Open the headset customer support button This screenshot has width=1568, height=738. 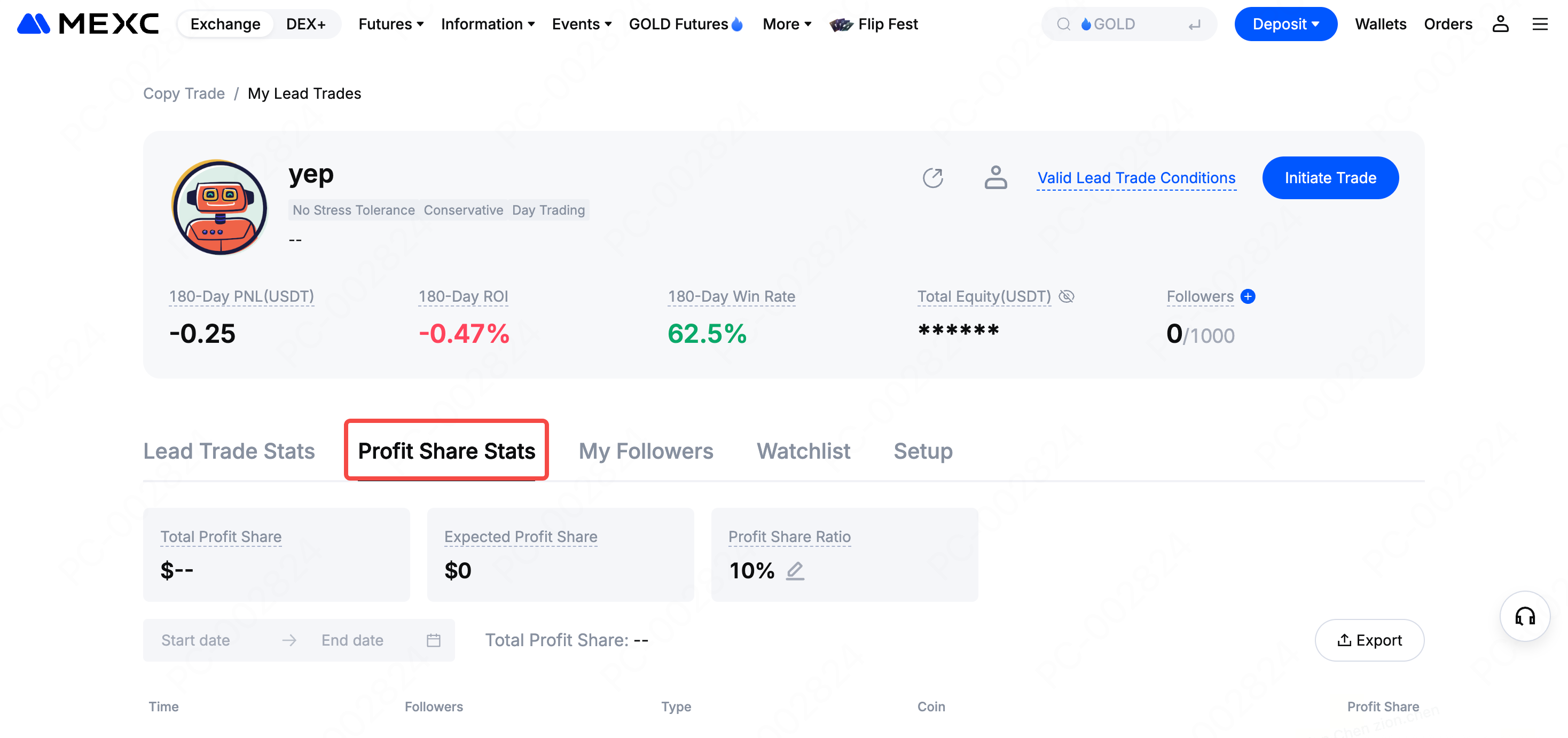point(1525,616)
